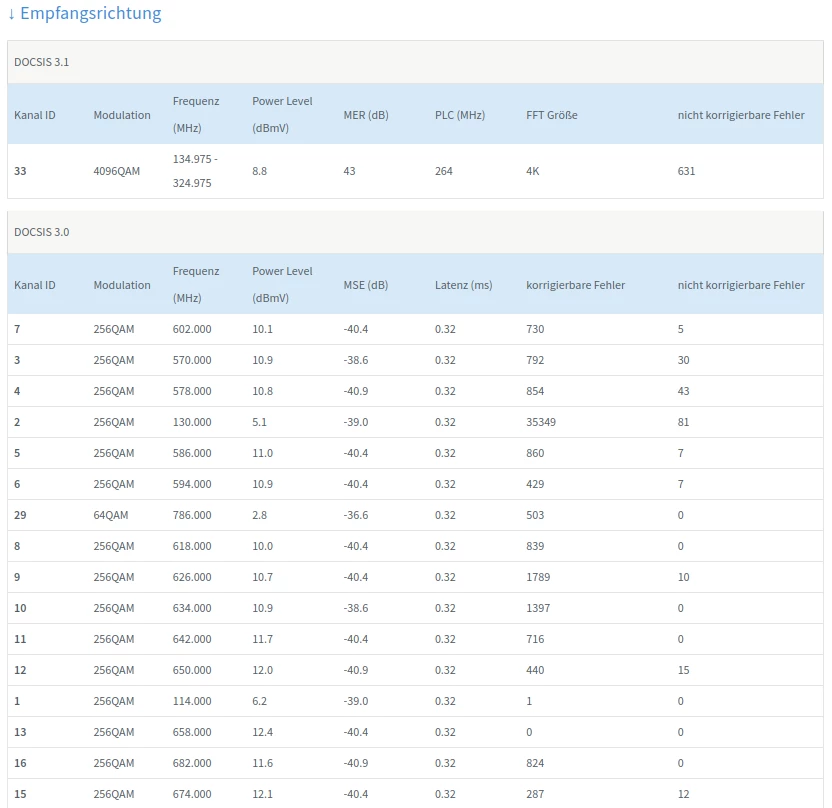Click the PLC (MHz) column header

click(459, 115)
